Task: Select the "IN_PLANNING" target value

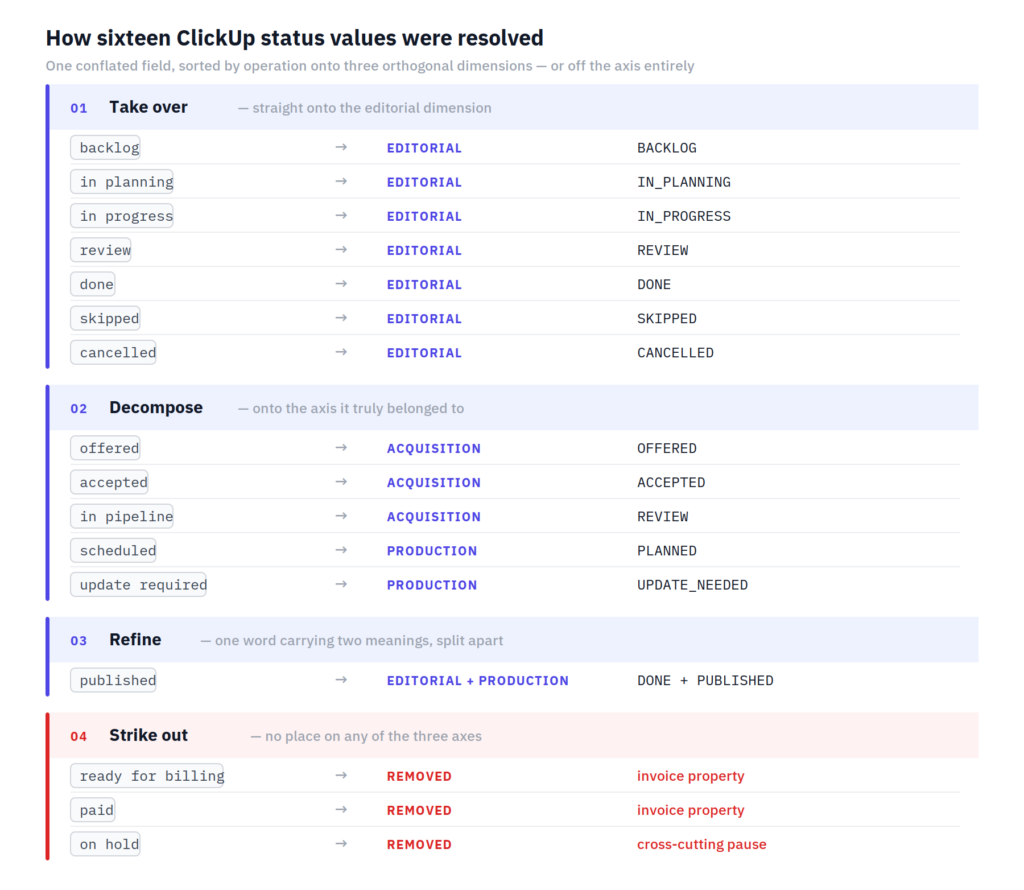Action: pyautogui.click(x=684, y=182)
